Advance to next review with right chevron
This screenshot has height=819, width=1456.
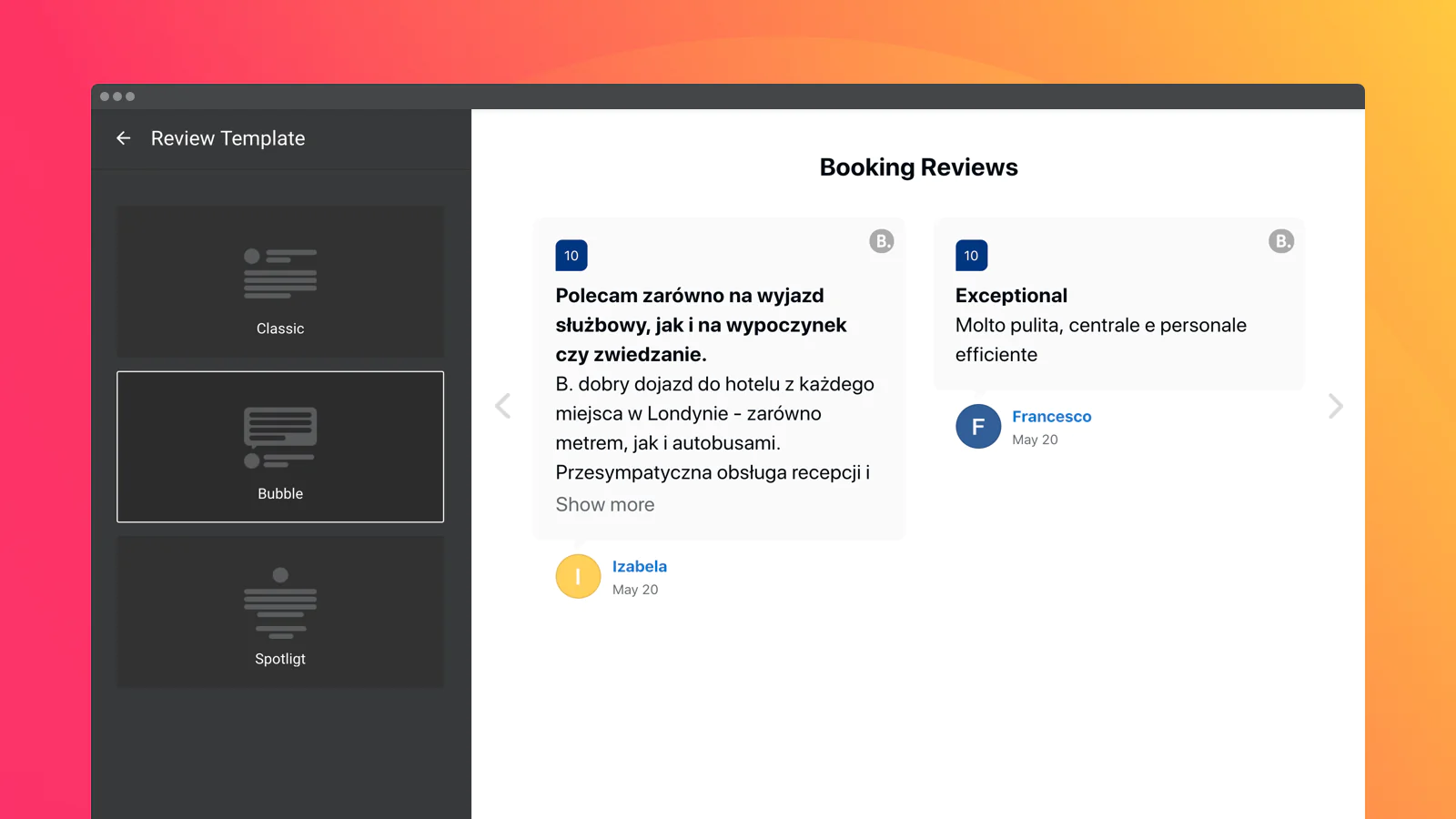pyautogui.click(x=1335, y=406)
